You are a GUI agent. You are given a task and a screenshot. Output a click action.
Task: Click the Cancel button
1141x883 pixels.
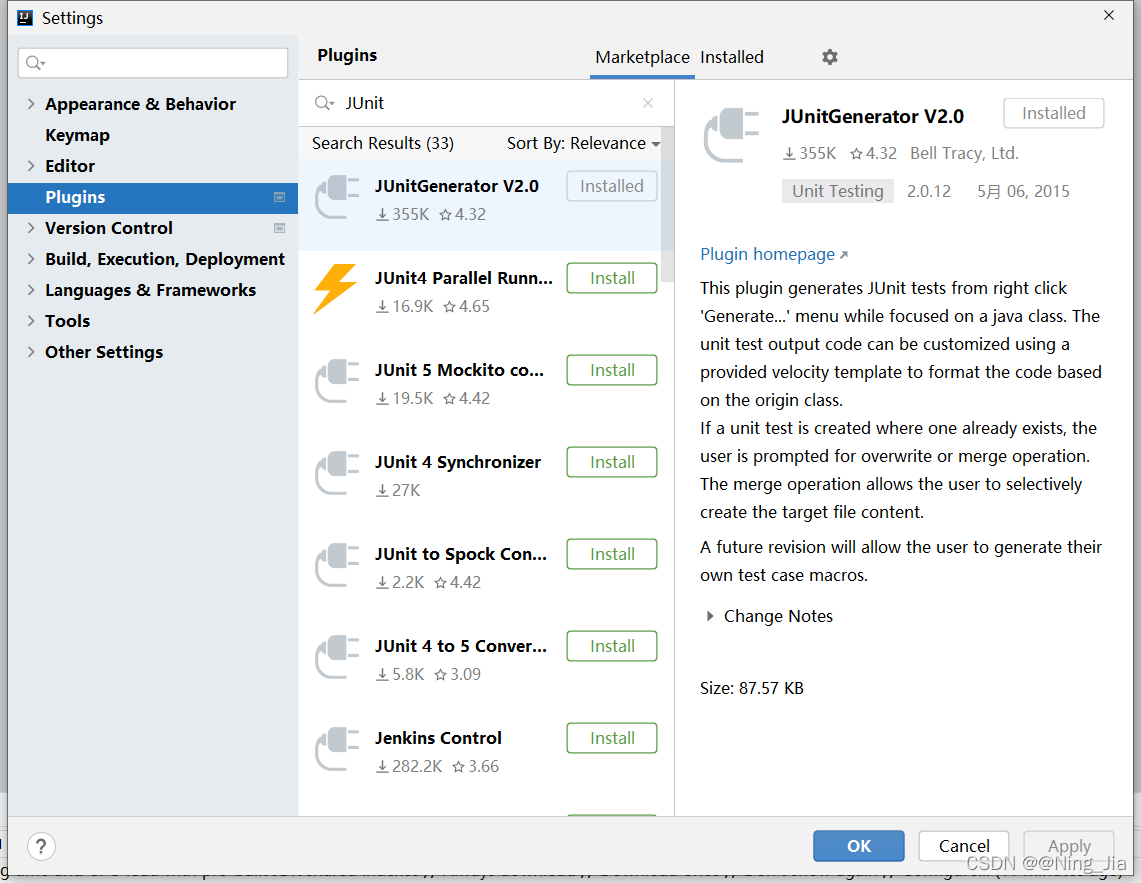click(963, 846)
